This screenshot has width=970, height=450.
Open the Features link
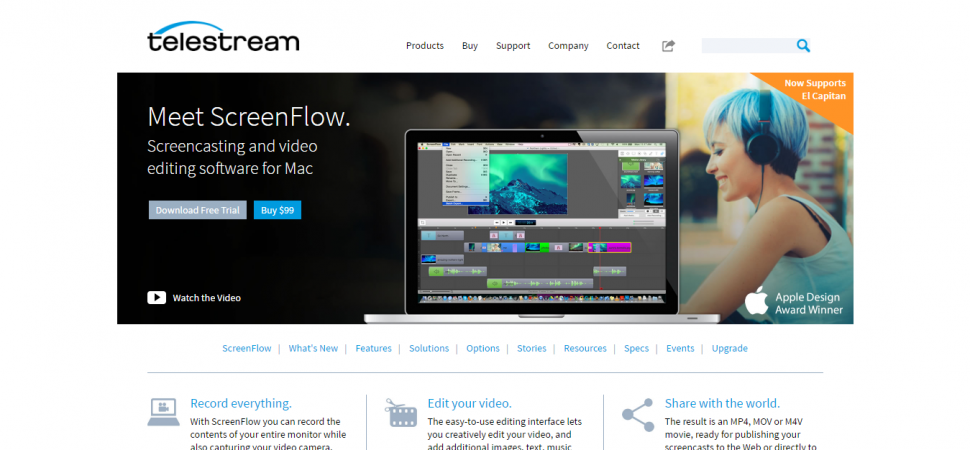pyautogui.click(x=373, y=348)
